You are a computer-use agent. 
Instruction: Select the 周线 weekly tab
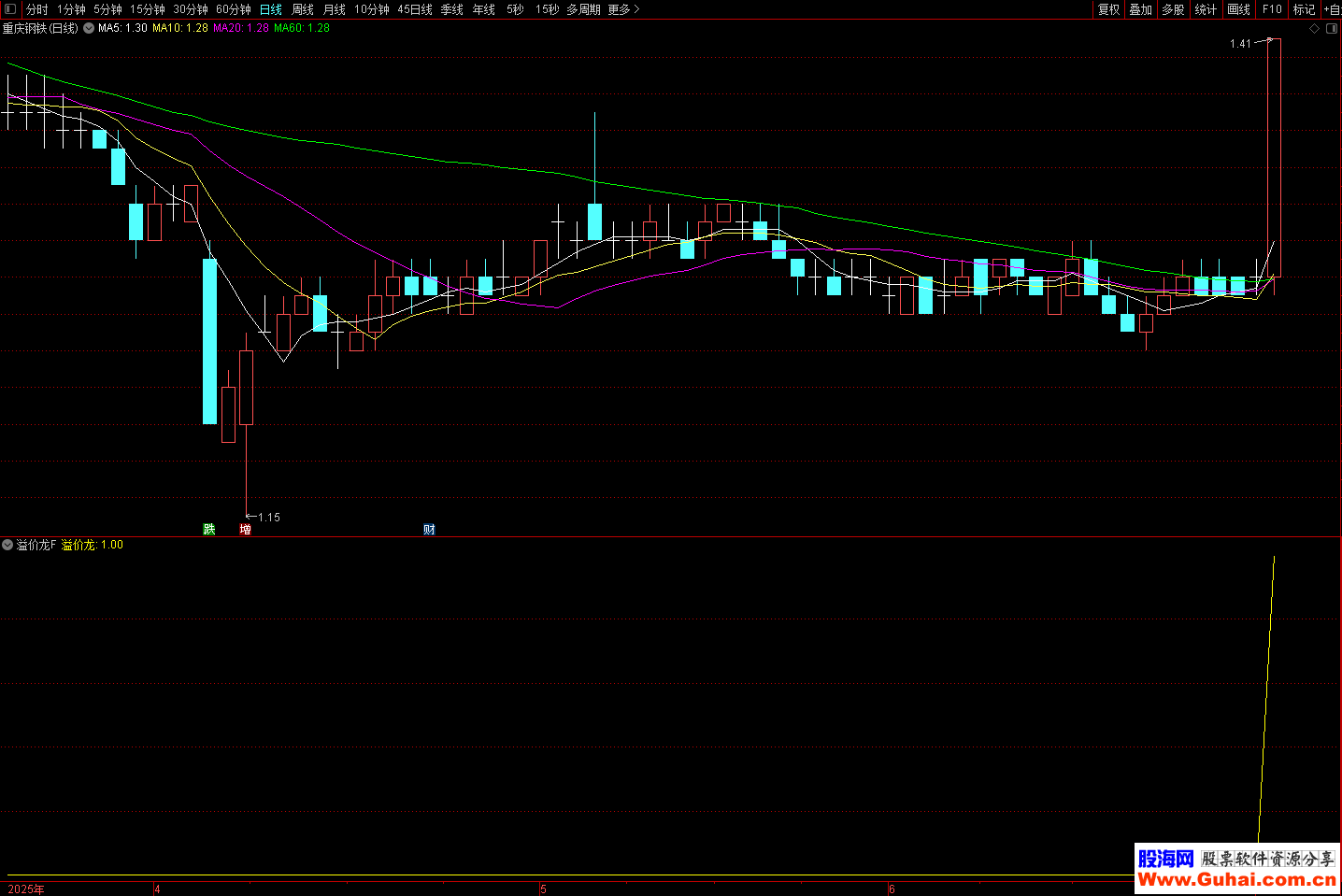coord(303,9)
